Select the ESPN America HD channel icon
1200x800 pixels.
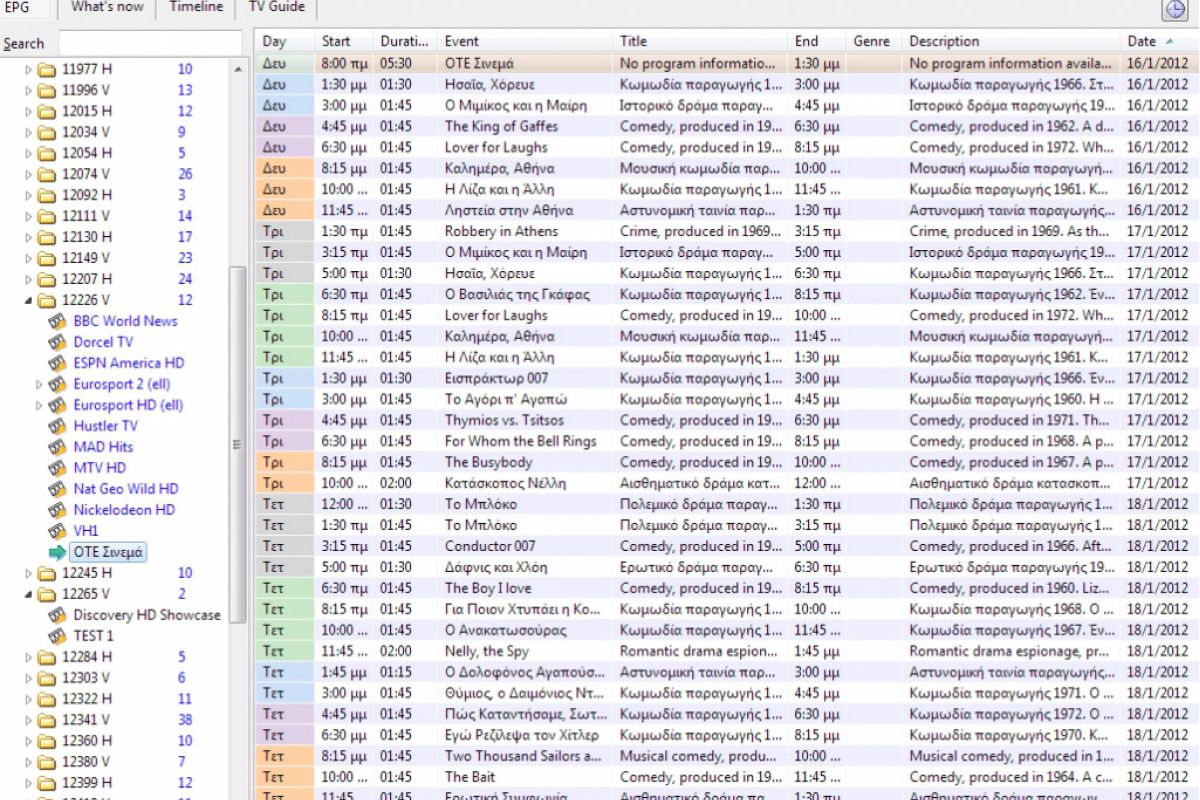(58, 363)
